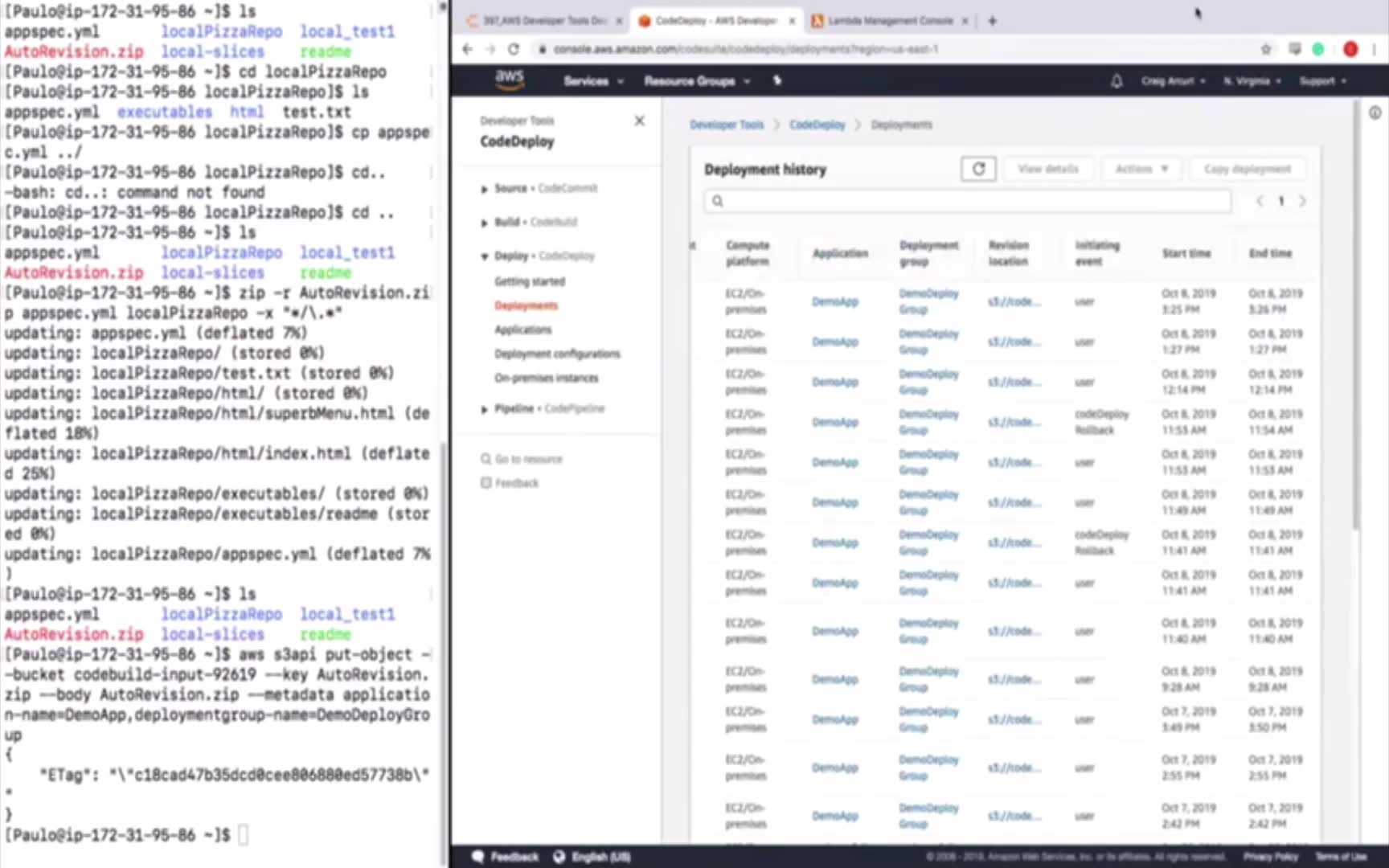Collapse the Deploy CodeDeploy section
This screenshot has height=868, width=1389.
[x=485, y=256]
